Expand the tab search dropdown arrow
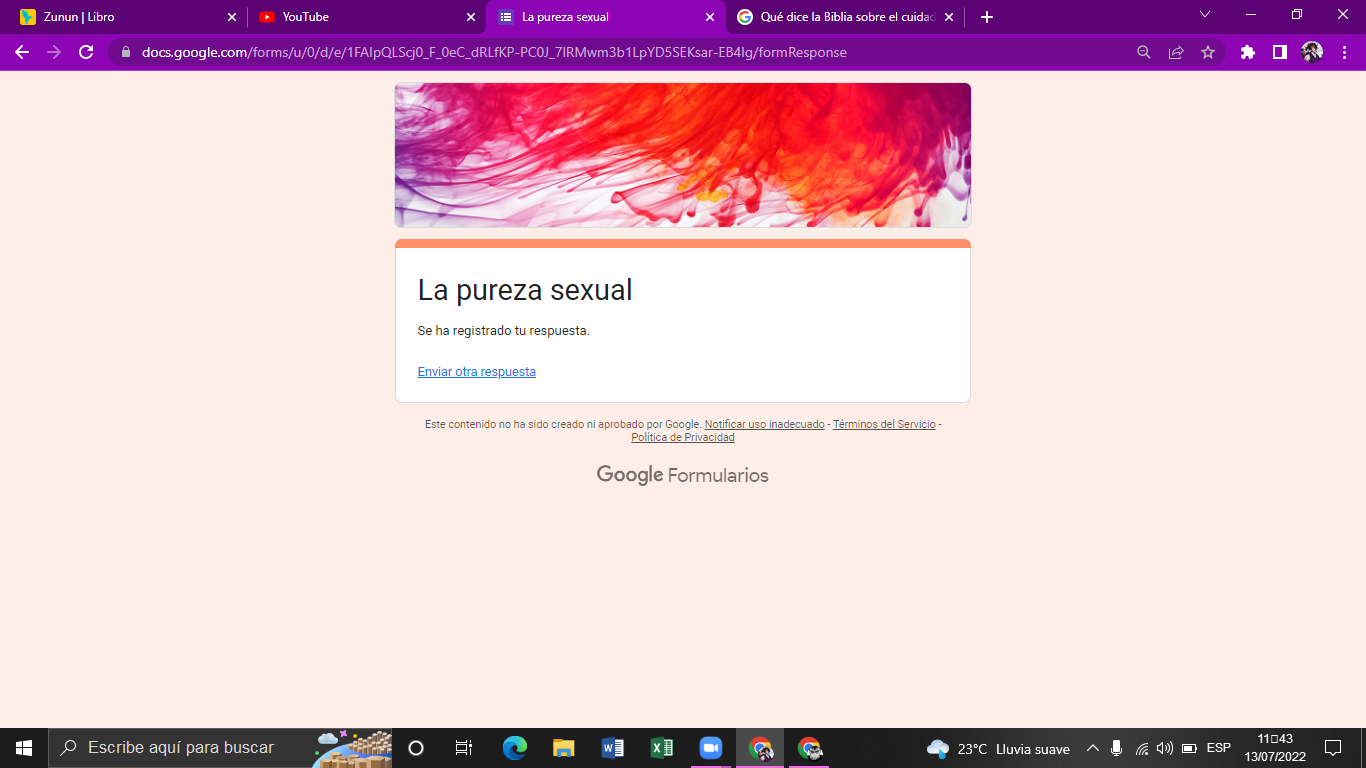 point(1205,15)
